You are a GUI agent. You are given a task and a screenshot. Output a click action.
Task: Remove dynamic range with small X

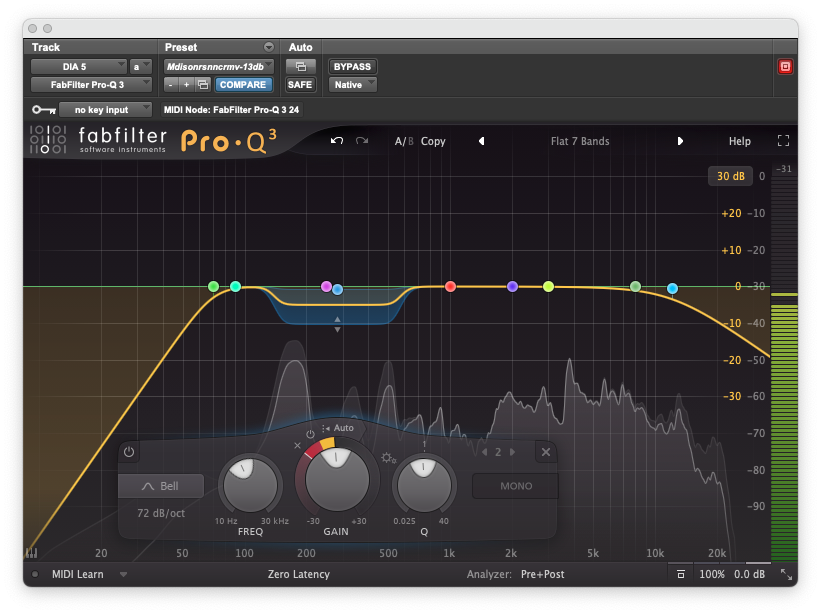297,445
